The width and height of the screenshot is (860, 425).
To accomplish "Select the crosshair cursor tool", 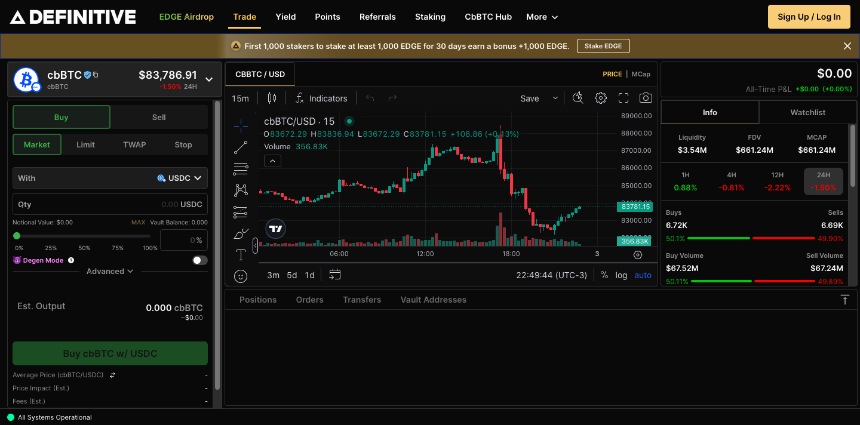I will 241,126.
